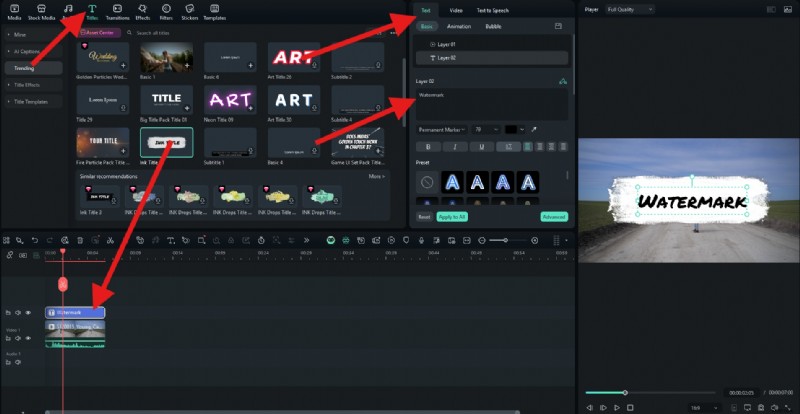The image size is (800, 414).
Task: Open the Effects tab
Action: 142,12
